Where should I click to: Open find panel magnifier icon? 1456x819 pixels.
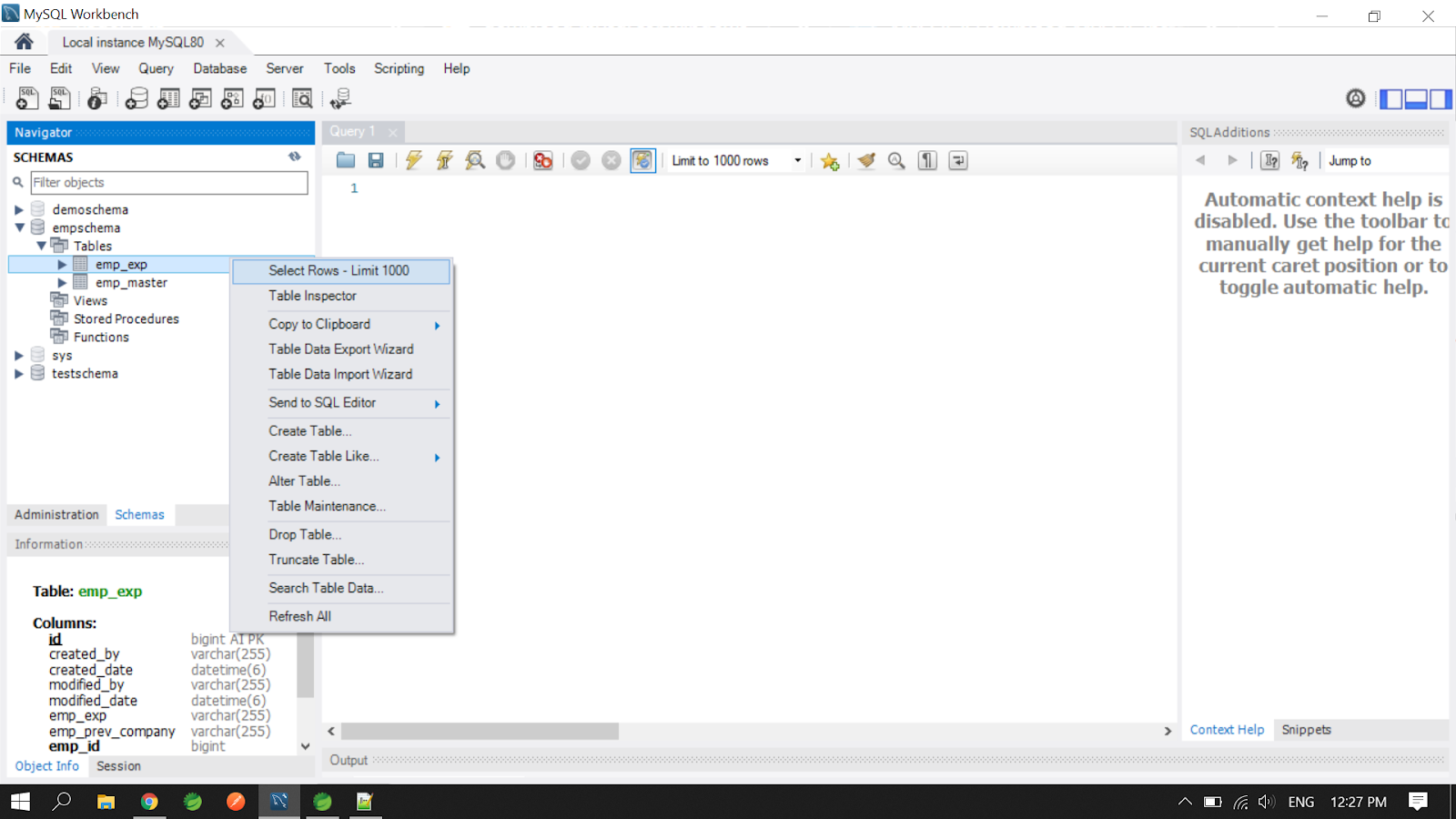click(x=896, y=160)
